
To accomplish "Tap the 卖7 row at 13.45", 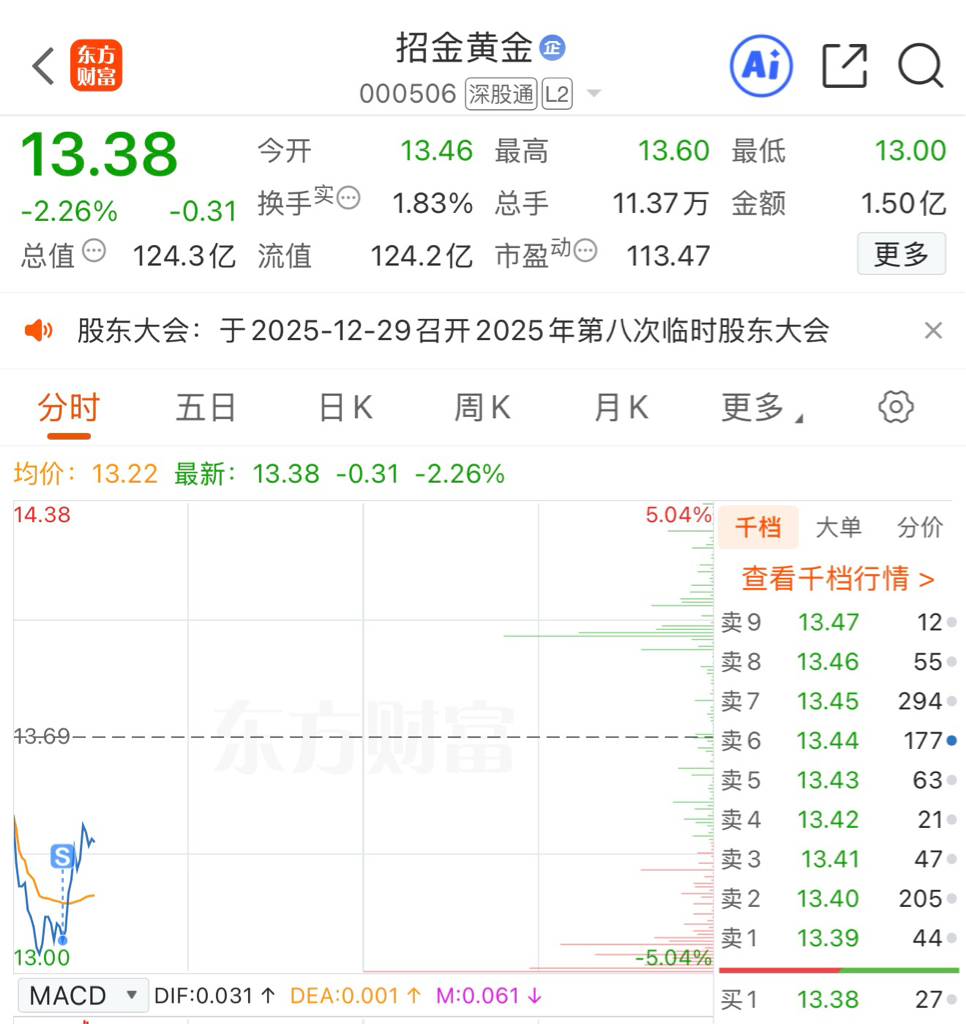I will (x=839, y=701).
